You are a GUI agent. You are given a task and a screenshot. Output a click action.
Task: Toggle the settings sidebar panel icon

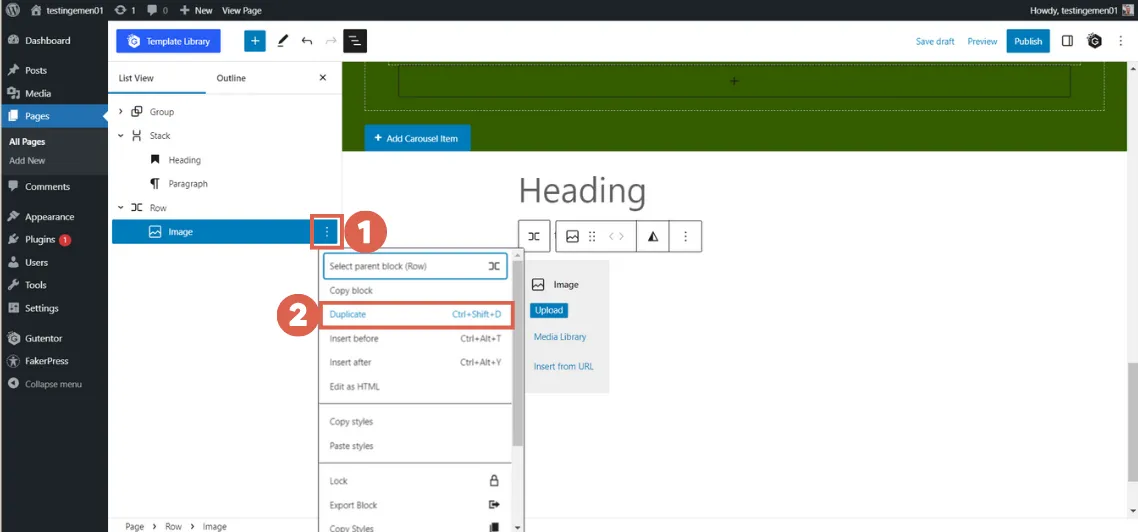(1067, 41)
